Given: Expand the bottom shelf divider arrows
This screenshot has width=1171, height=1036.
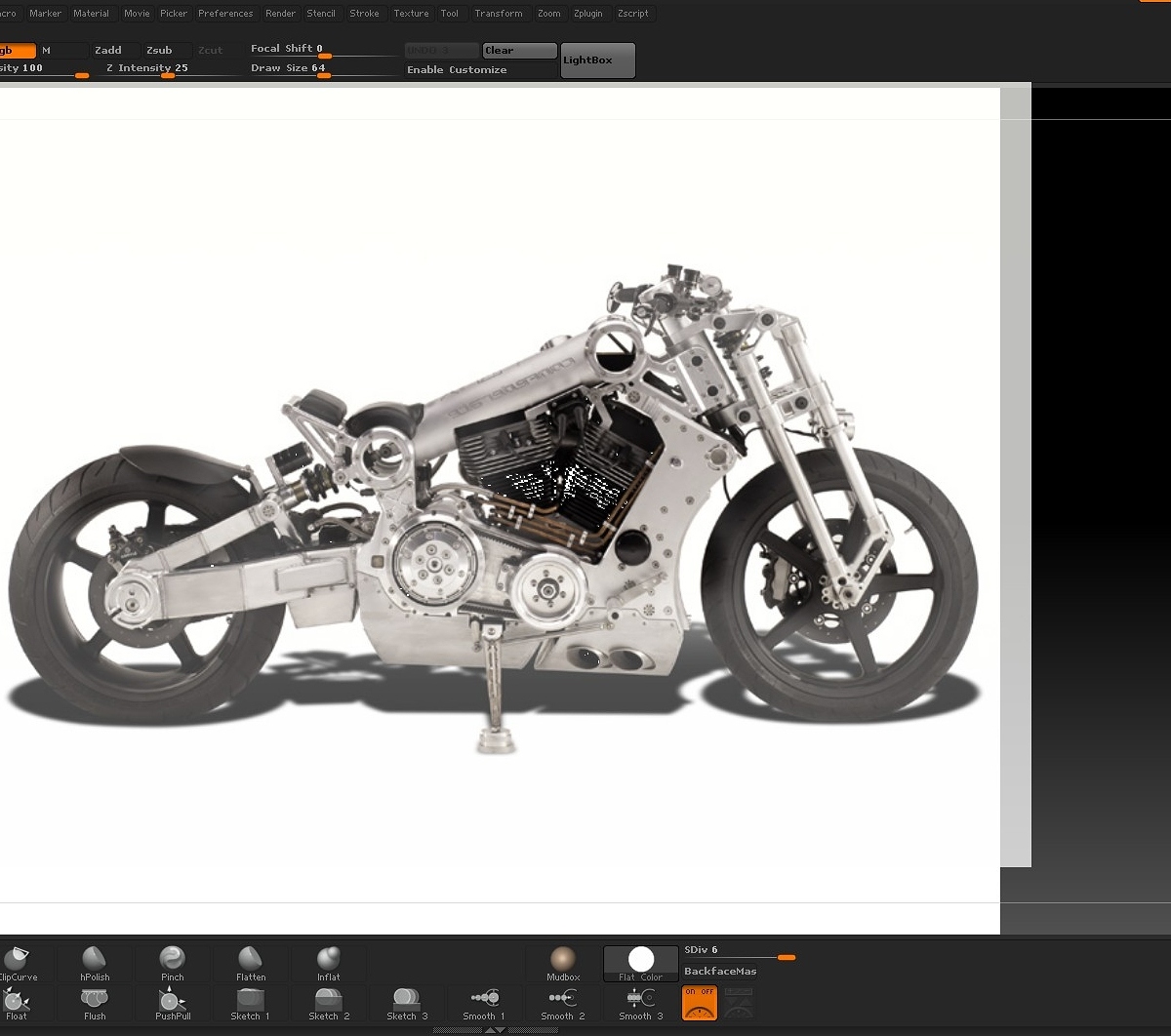Looking at the screenshot, I should [496, 1030].
